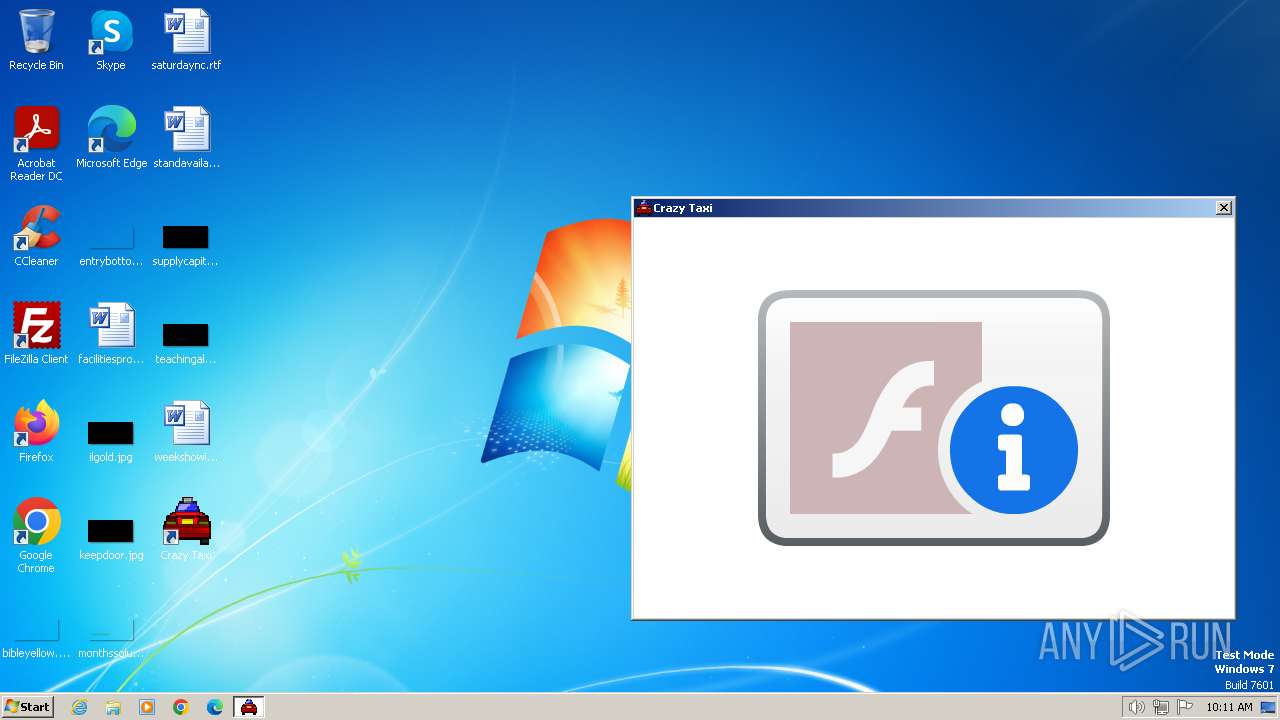
Task: Open Acrobat Reader DC shortcut
Action: pos(36,144)
